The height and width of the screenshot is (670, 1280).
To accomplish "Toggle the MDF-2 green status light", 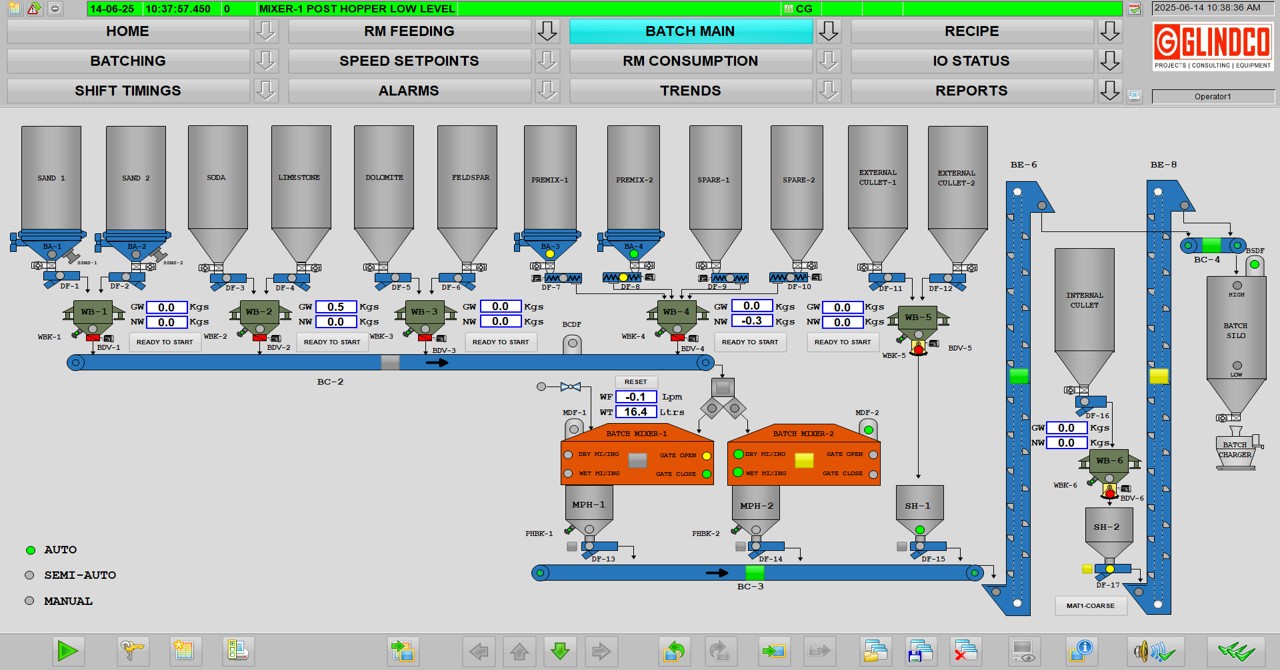I will click(868, 430).
